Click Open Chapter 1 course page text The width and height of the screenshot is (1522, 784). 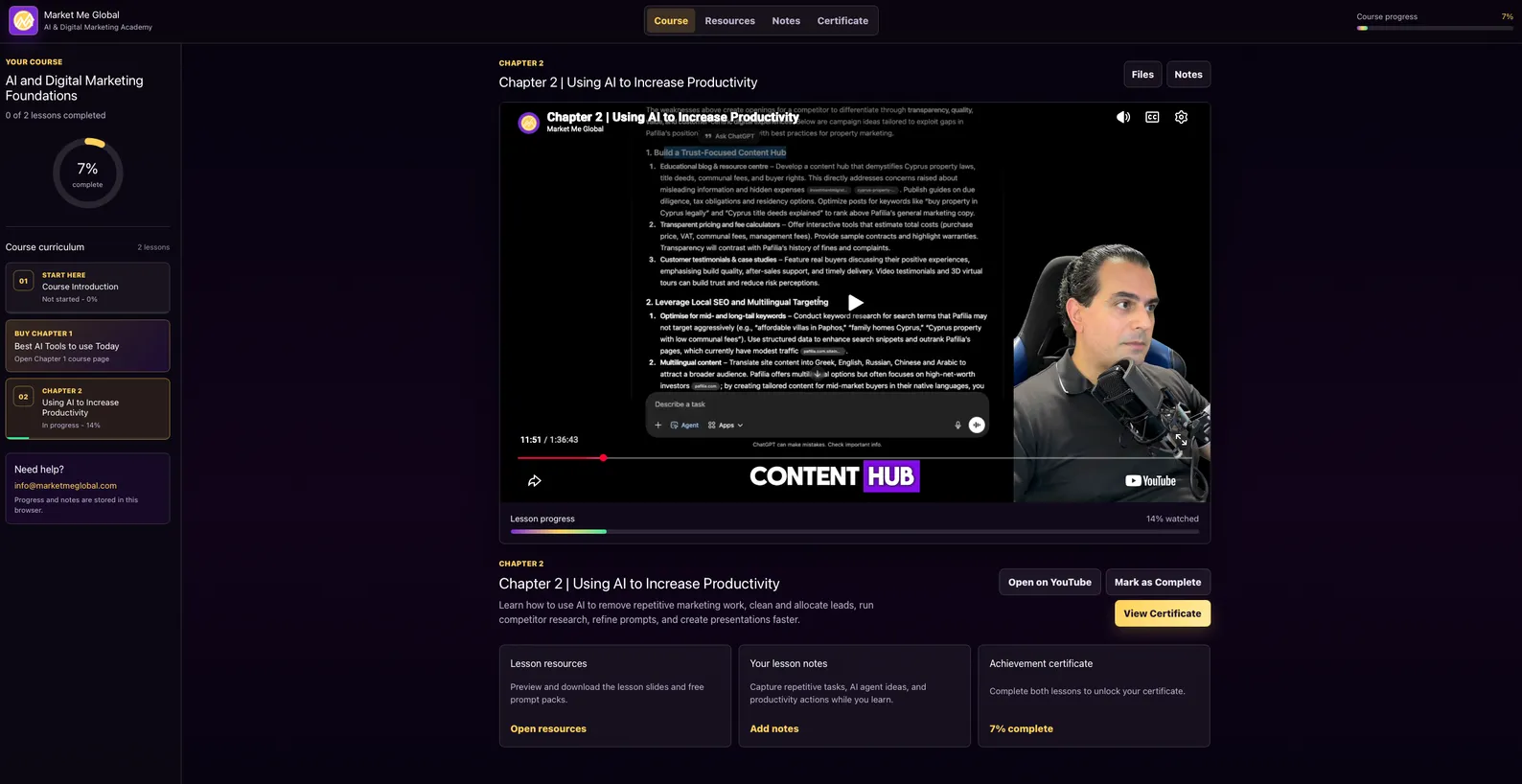(61, 359)
